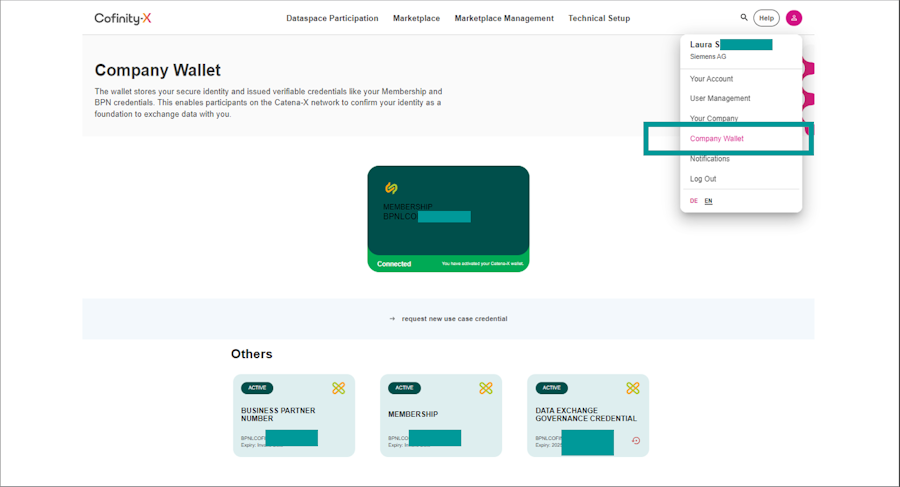Viewport: 900px width, 487px height.
Task: Open the Help button
Action: [766, 18]
